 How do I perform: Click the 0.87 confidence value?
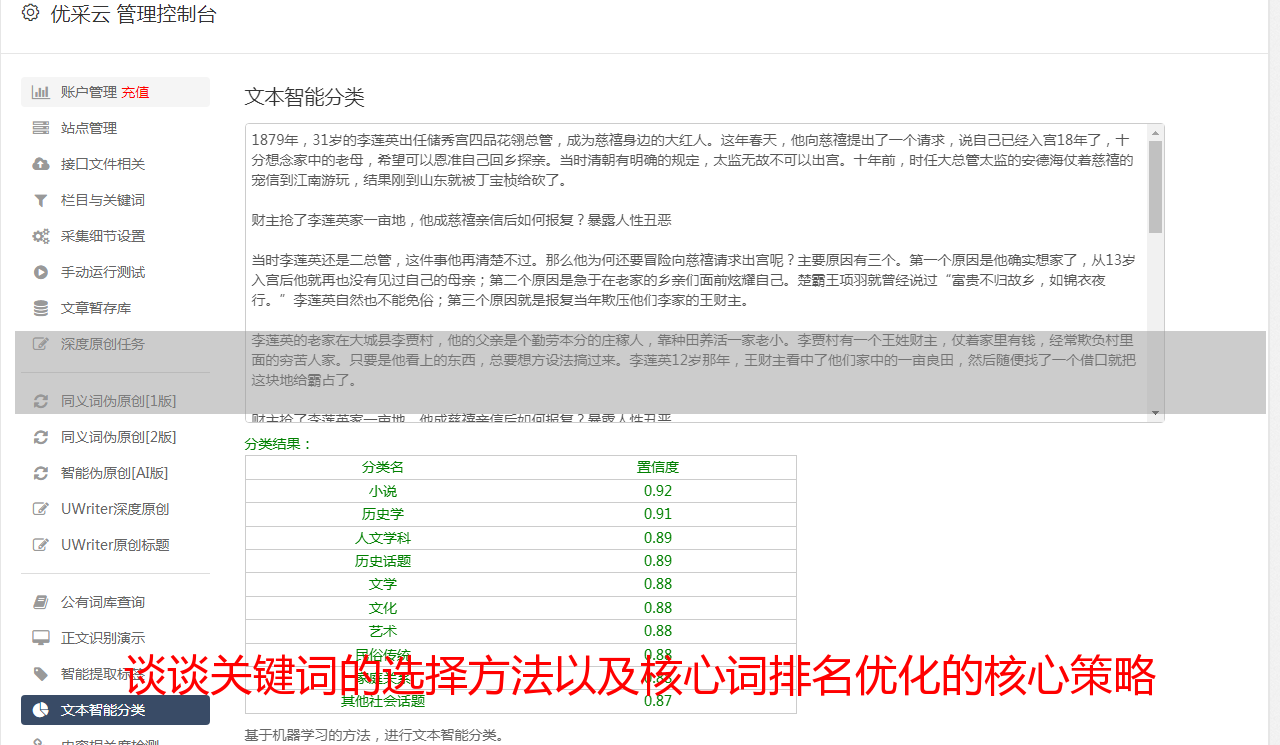pos(658,701)
